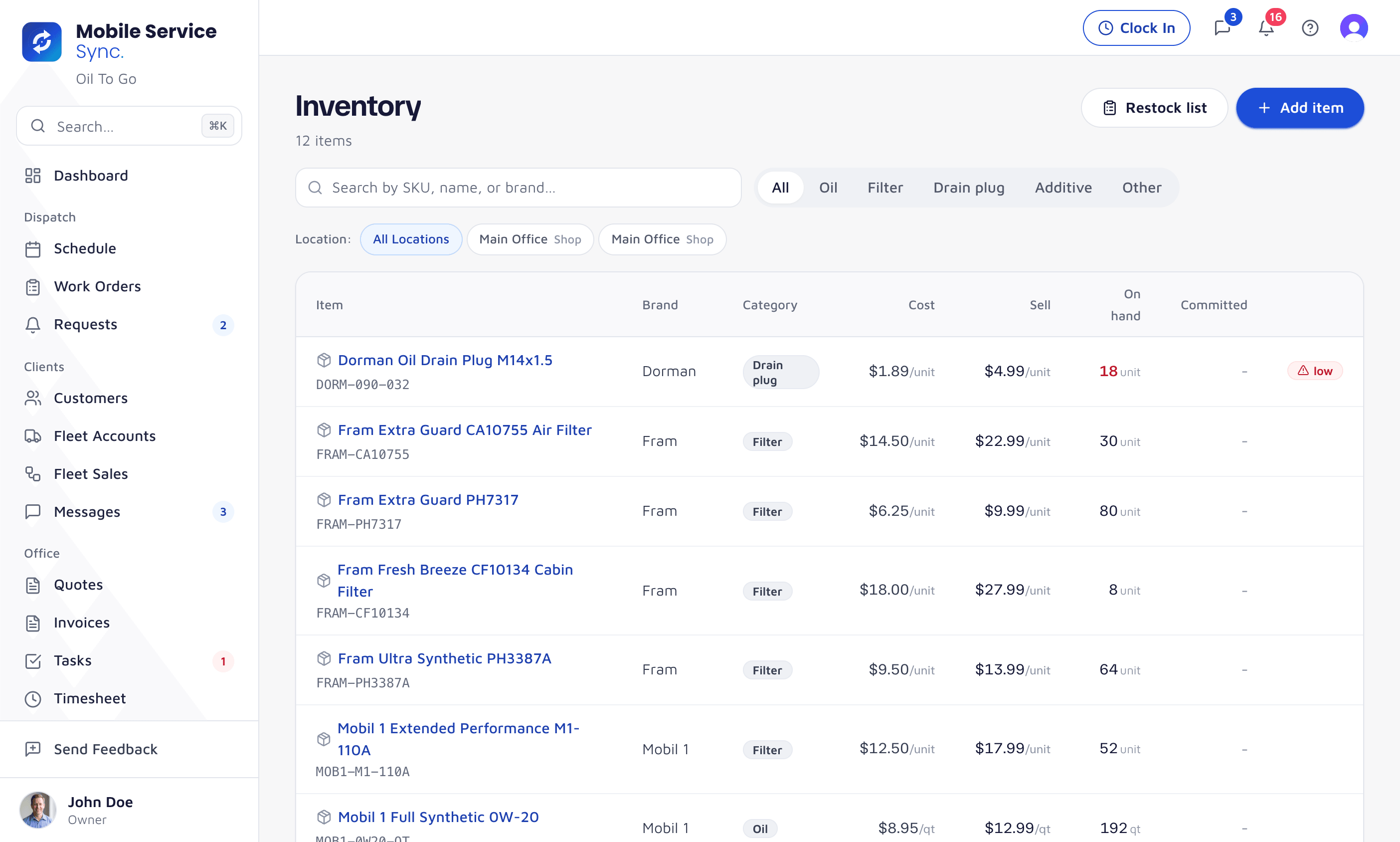1400x842 pixels.
Task: Click the low stock warning badge
Action: (x=1315, y=371)
